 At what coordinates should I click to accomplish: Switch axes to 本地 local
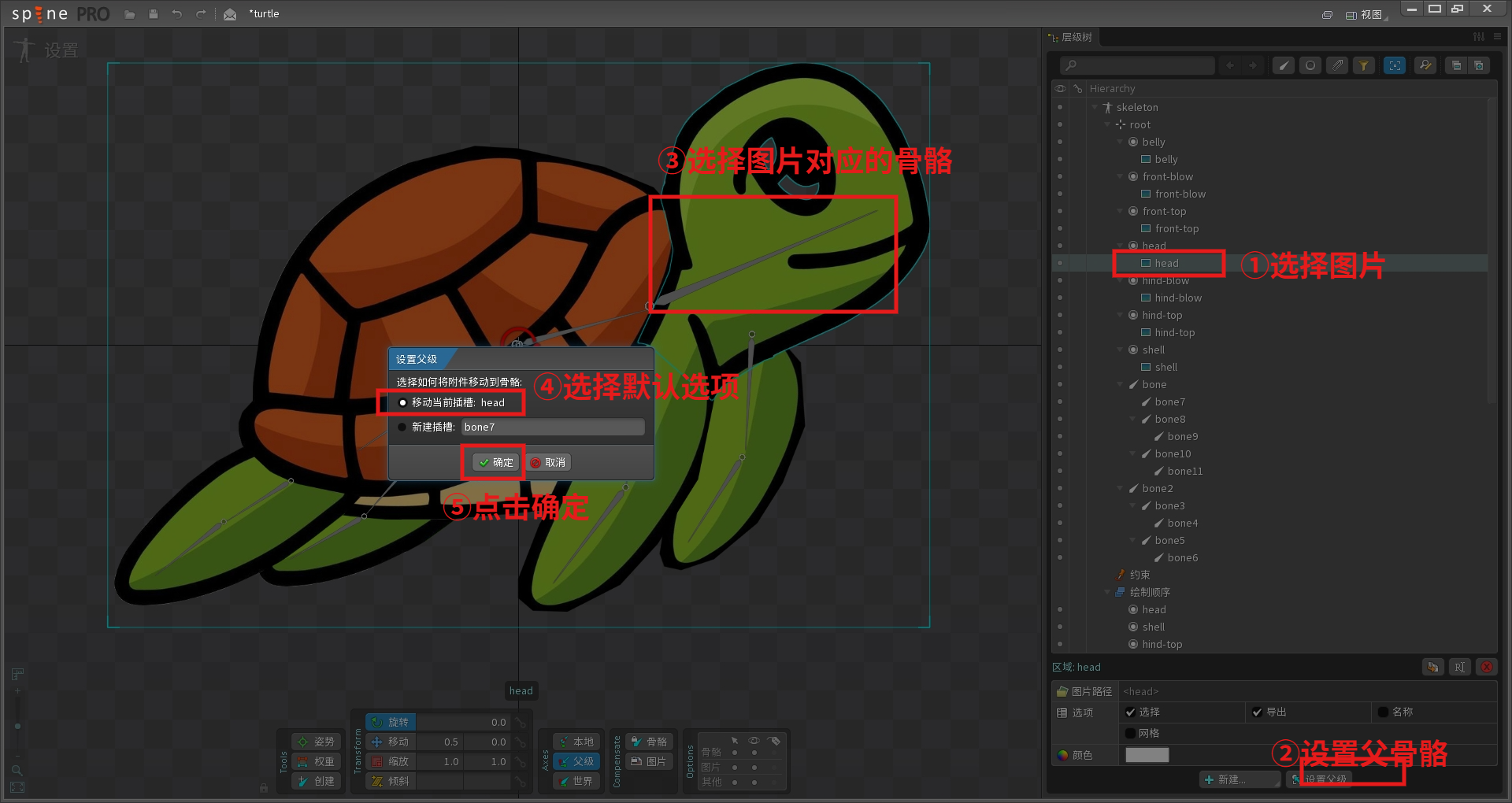click(x=576, y=742)
